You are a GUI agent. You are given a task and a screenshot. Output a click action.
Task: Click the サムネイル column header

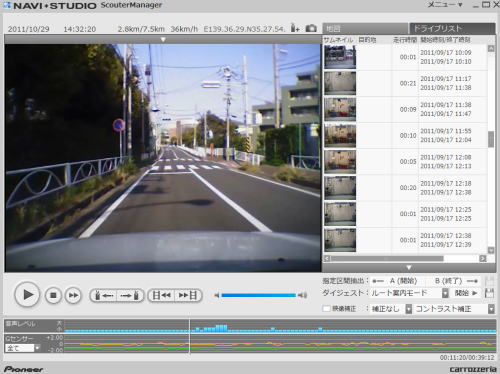click(338, 40)
